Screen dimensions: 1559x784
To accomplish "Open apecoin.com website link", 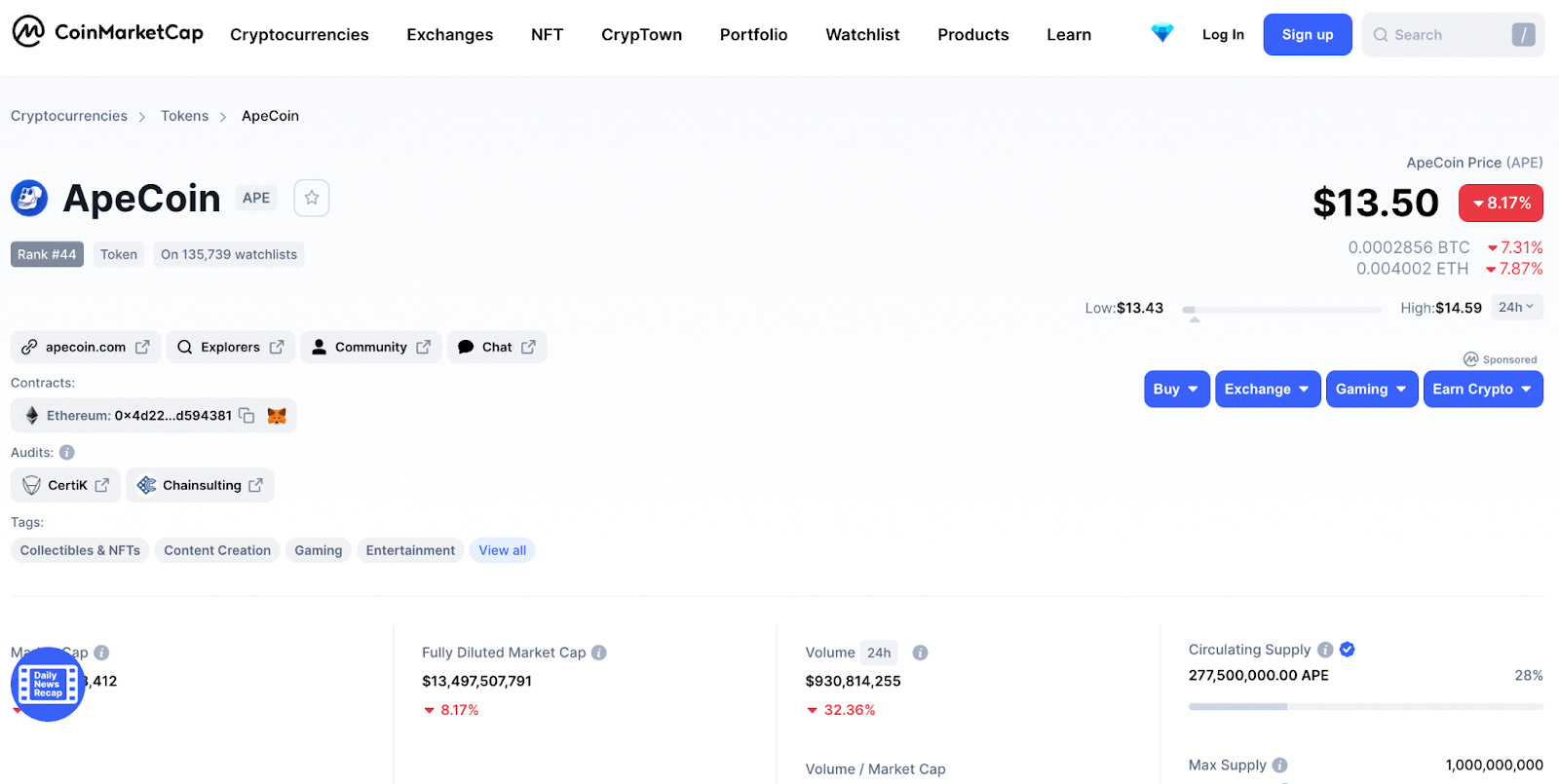I will point(86,347).
